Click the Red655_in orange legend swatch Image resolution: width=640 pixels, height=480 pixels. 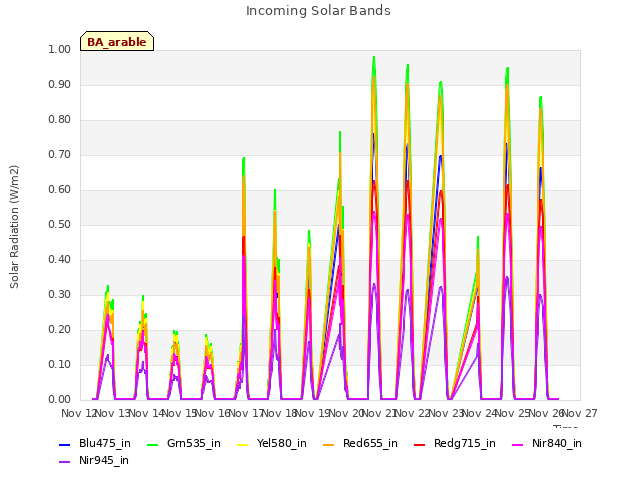[329, 444]
